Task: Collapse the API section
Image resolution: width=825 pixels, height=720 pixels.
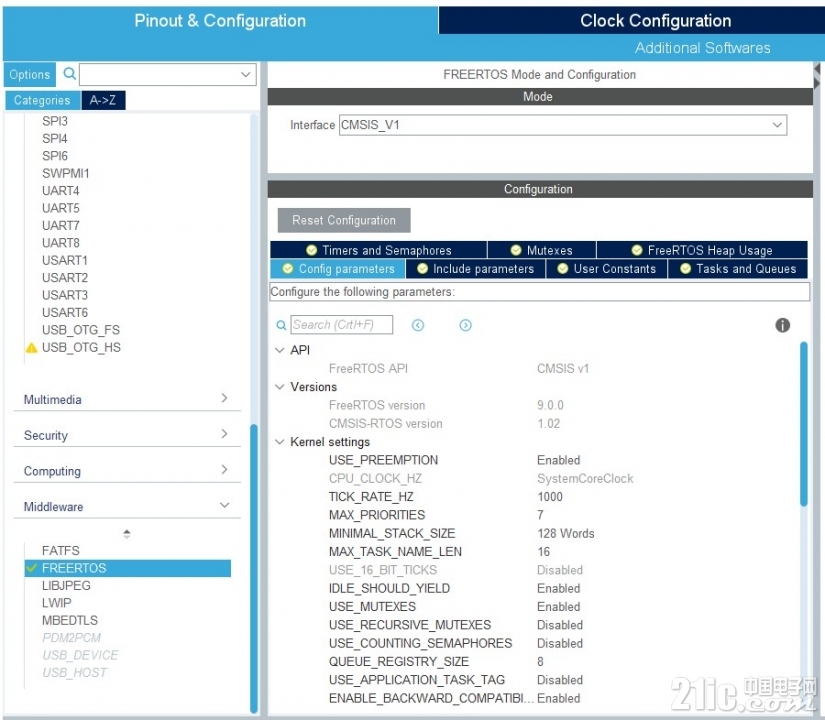Action: coord(279,350)
